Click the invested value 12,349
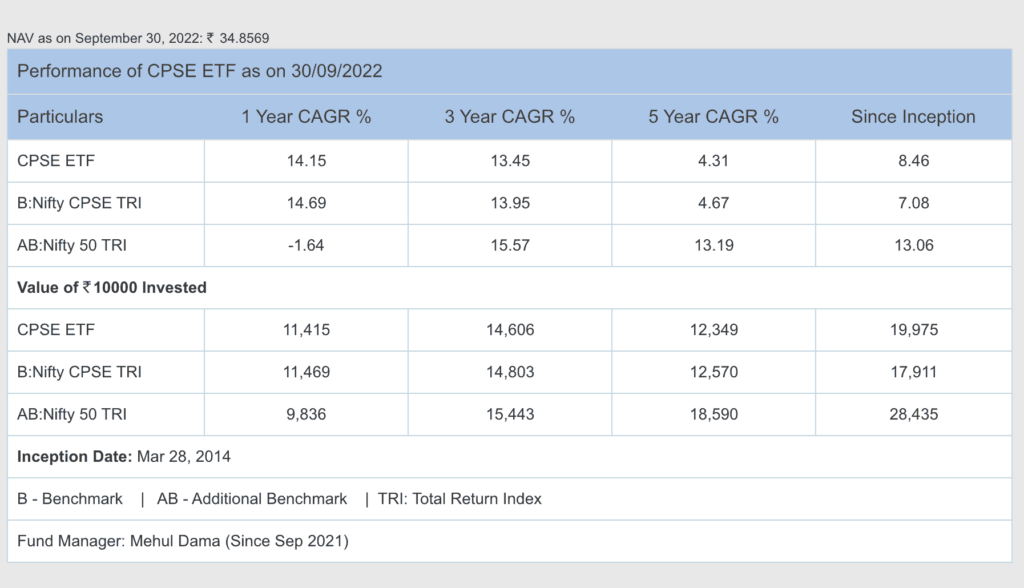1024x588 pixels. point(714,329)
